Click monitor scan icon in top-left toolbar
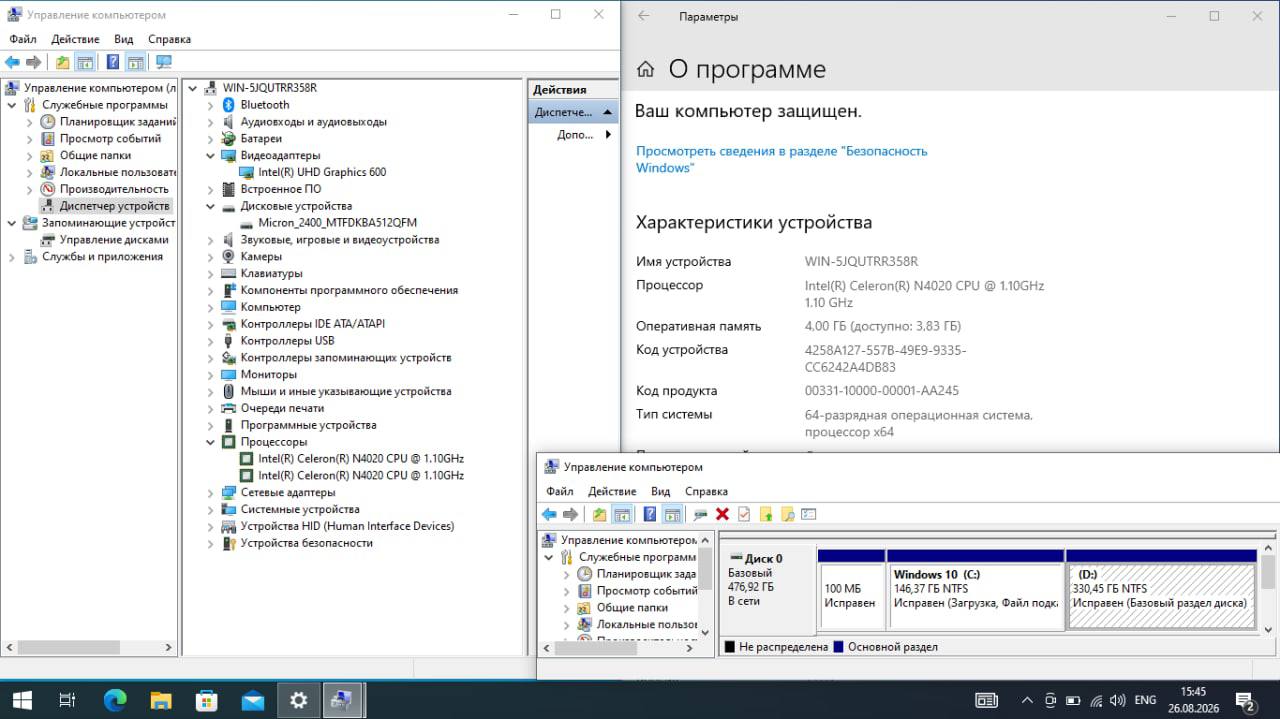The height and width of the screenshot is (719, 1280). [x=163, y=62]
